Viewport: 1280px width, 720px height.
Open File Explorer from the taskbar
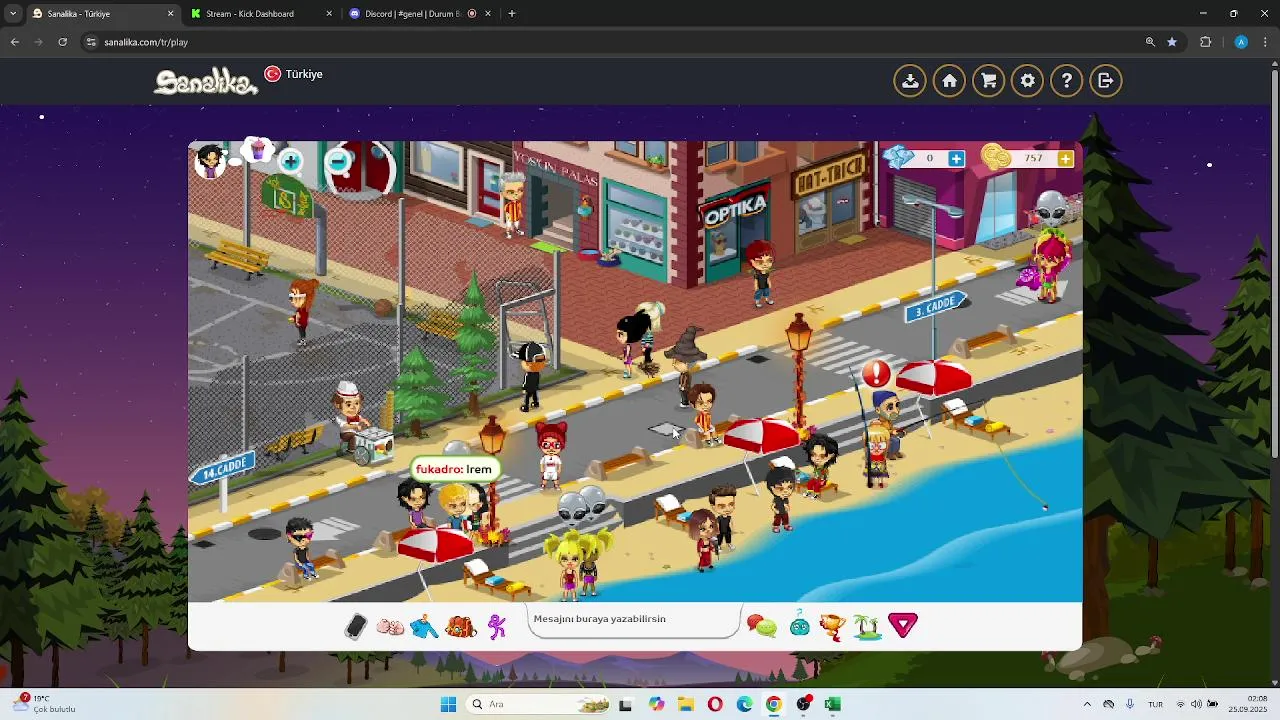tap(685, 704)
